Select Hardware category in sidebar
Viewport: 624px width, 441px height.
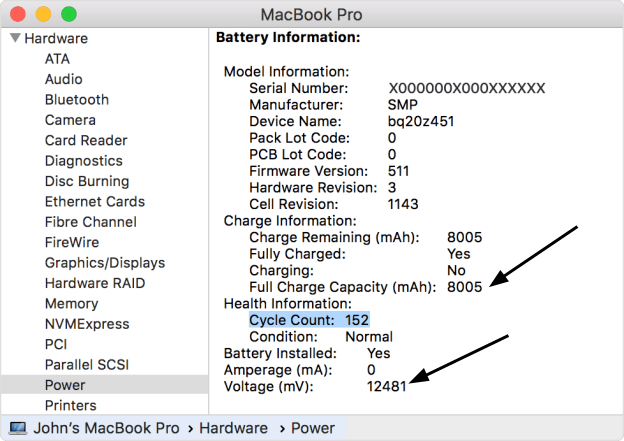[x=56, y=39]
